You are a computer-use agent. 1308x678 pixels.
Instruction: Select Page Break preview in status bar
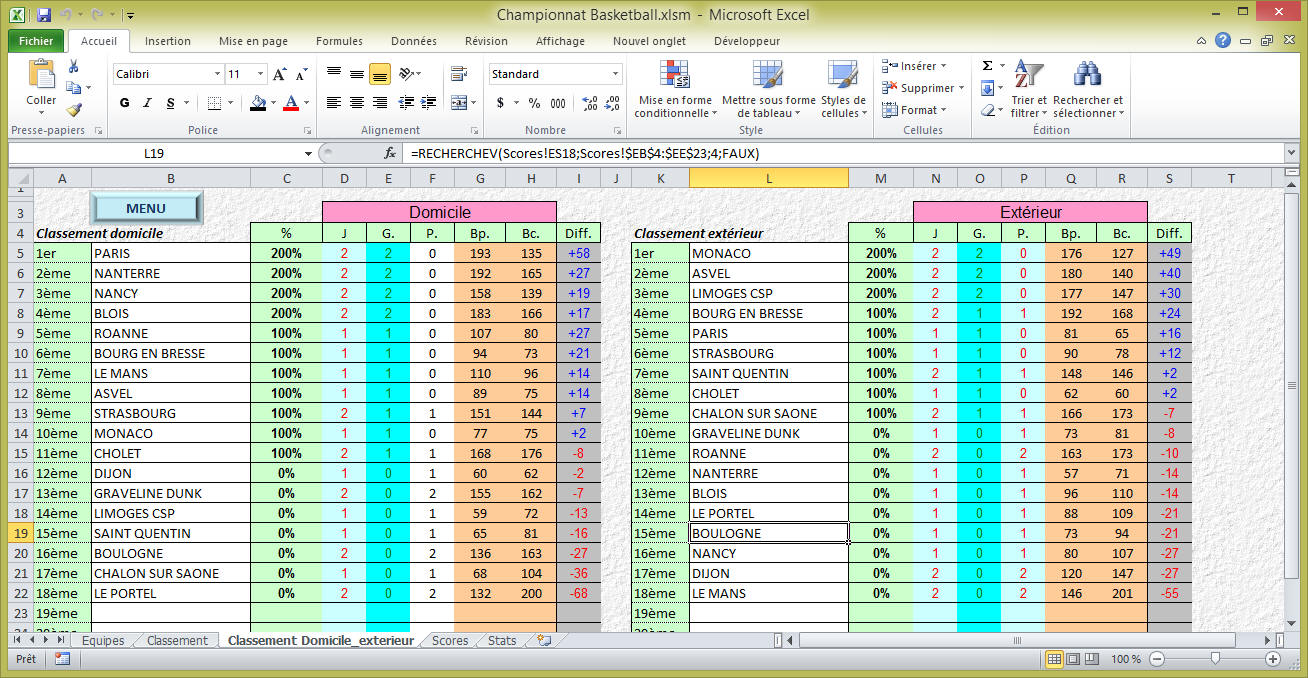[1091, 659]
